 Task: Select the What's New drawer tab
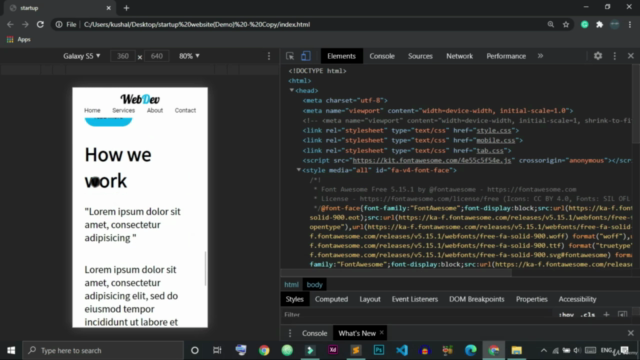(357, 333)
